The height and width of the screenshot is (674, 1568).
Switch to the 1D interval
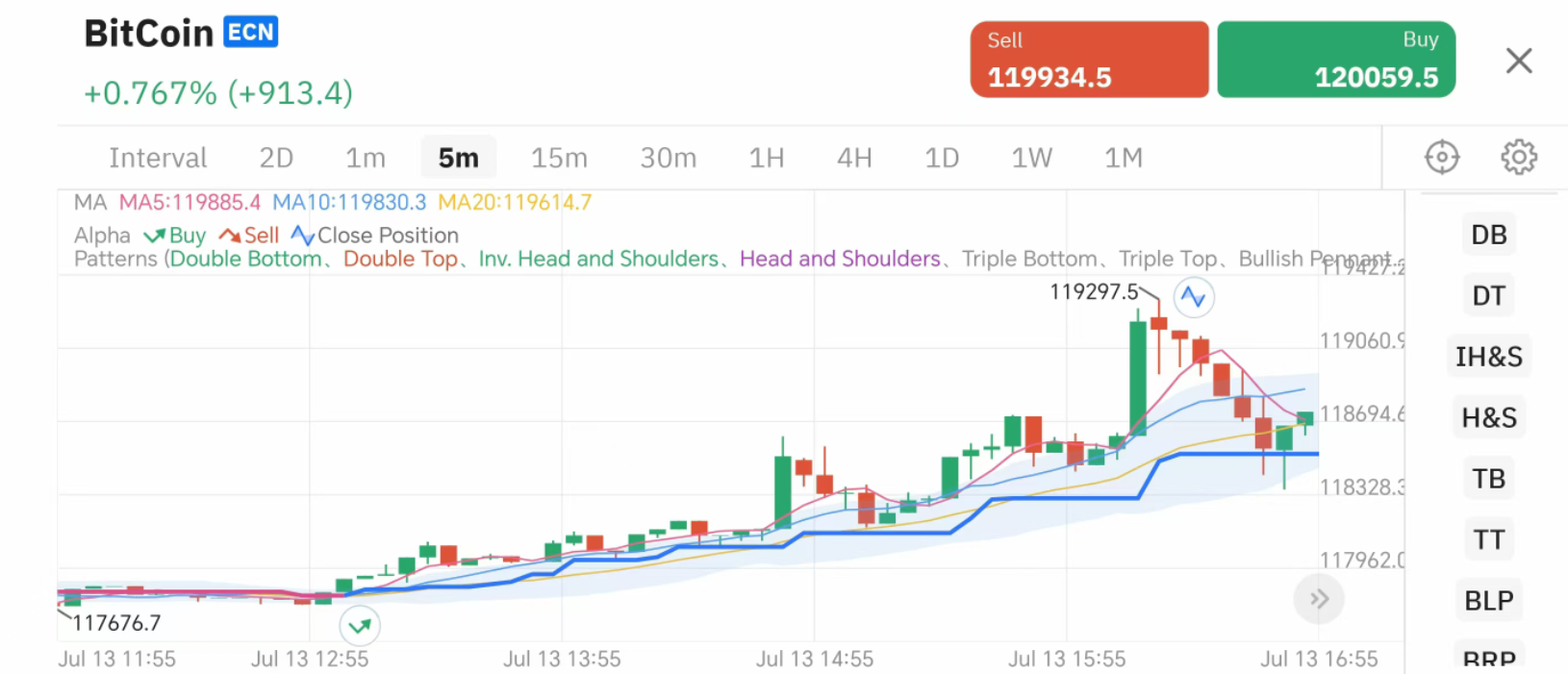(942, 158)
